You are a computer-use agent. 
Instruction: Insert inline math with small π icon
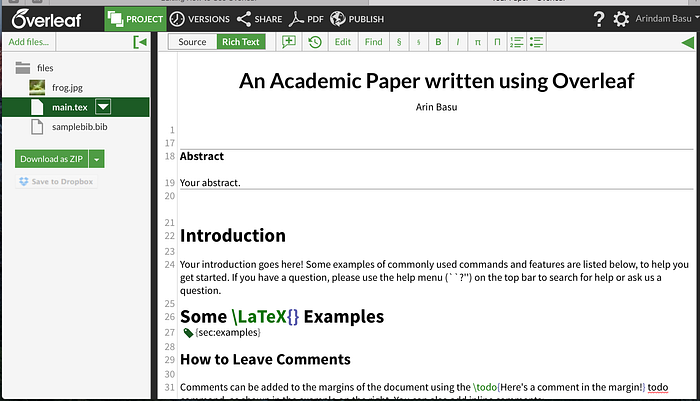point(477,42)
